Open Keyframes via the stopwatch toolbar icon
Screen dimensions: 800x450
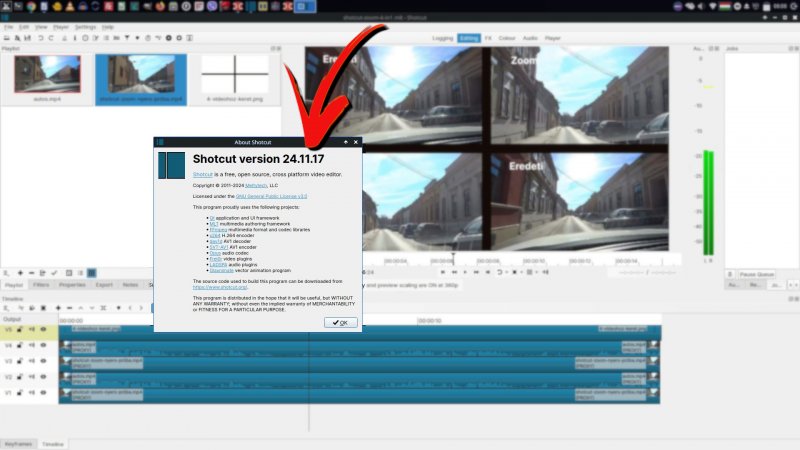148,38
